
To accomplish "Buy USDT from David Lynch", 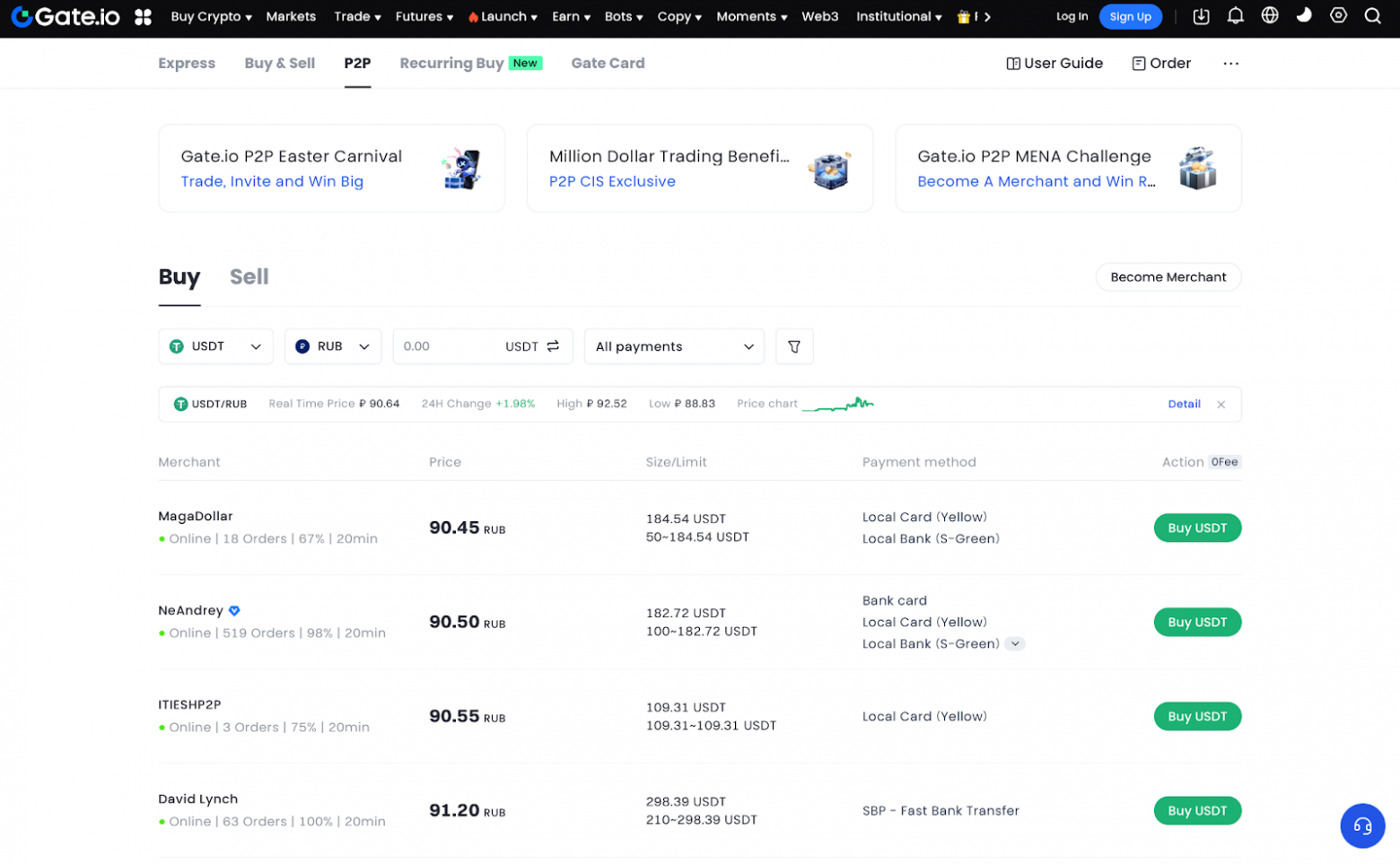I will tap(1197, 811).
